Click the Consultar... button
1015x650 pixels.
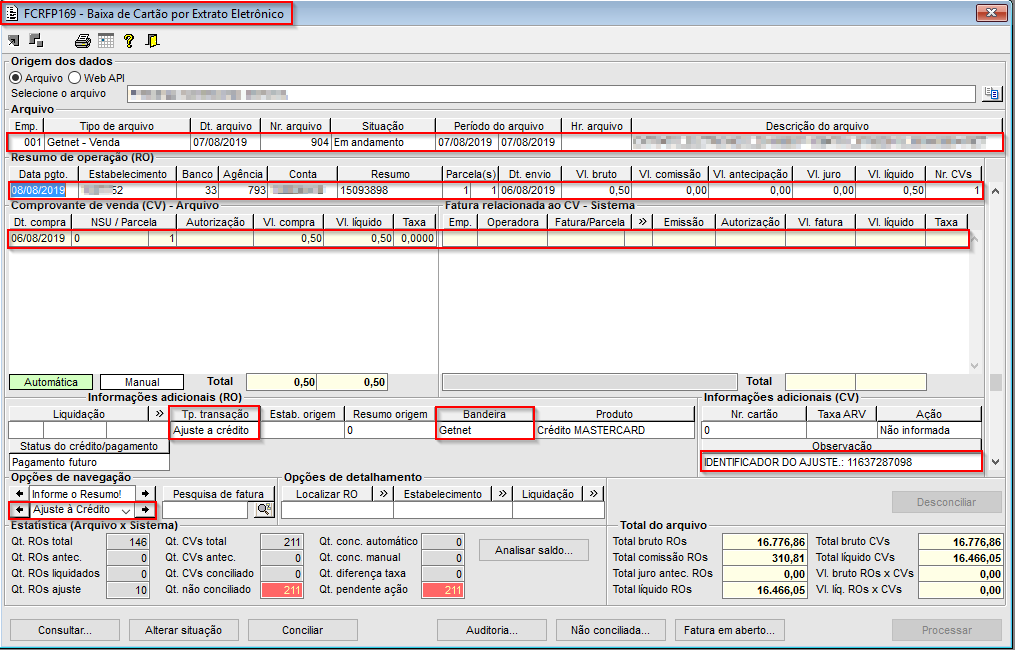click(65, 630)
